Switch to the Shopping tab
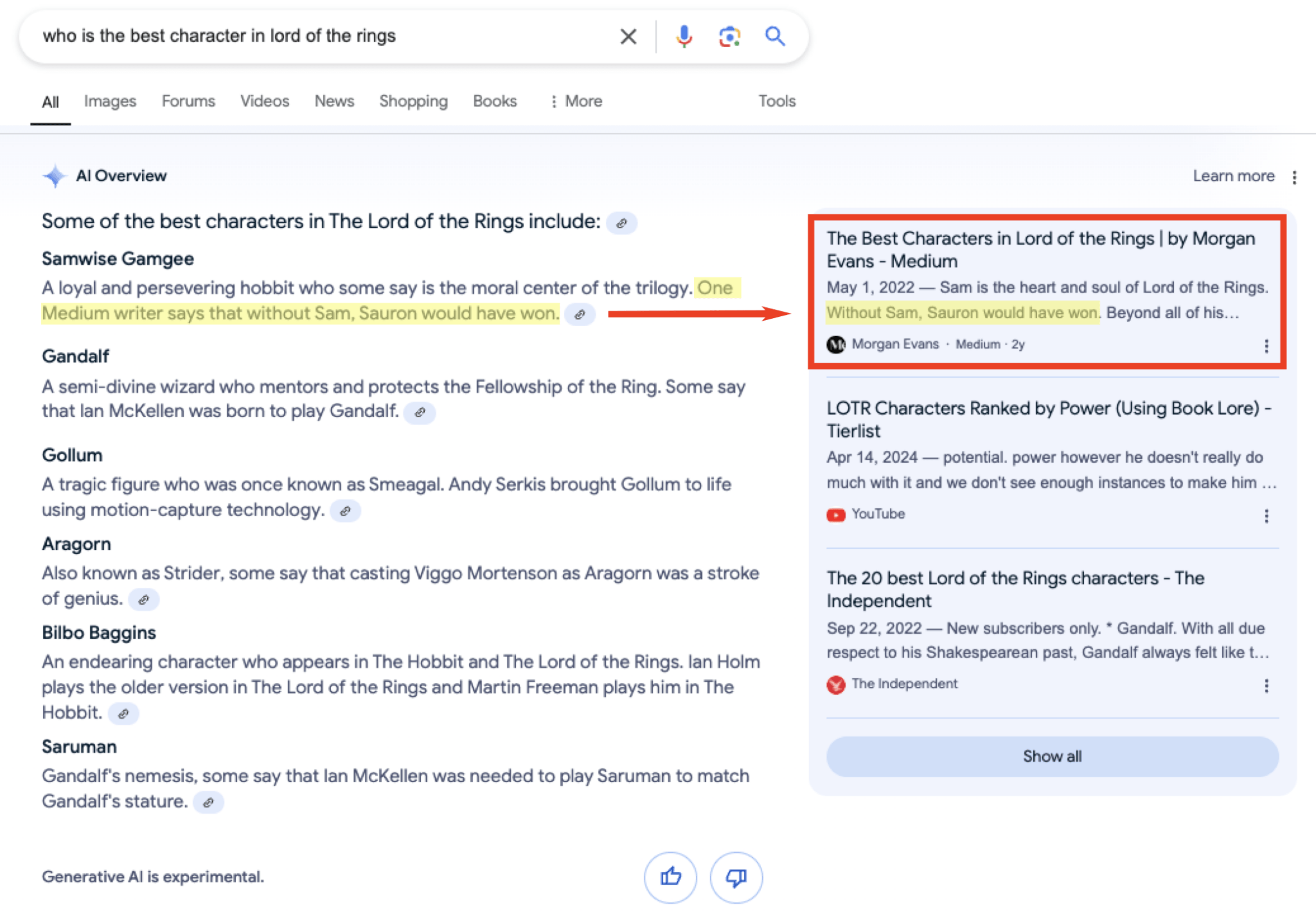This screenshot has width=1316, height=919. coord(413,102)
